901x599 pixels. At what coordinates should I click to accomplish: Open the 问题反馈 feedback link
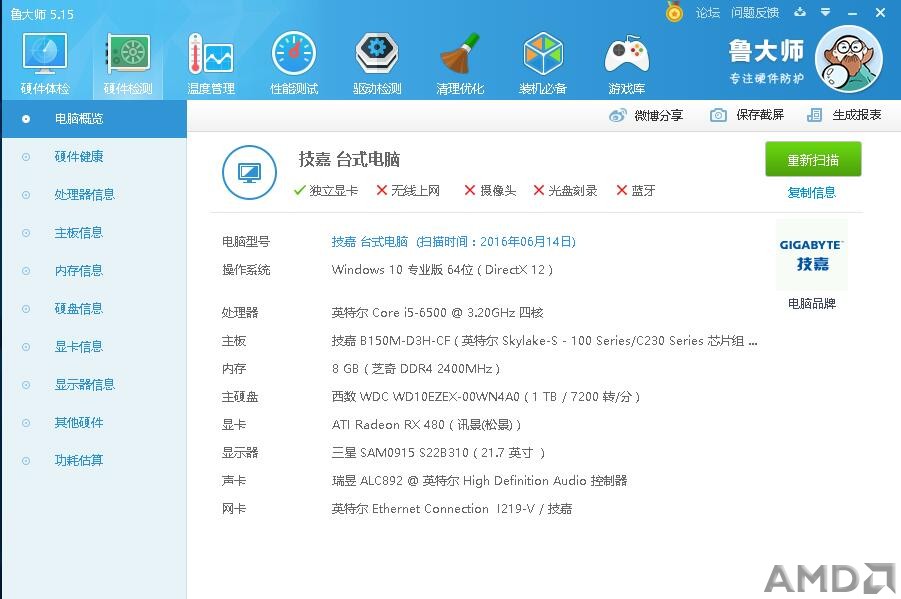tap(755, 13)
